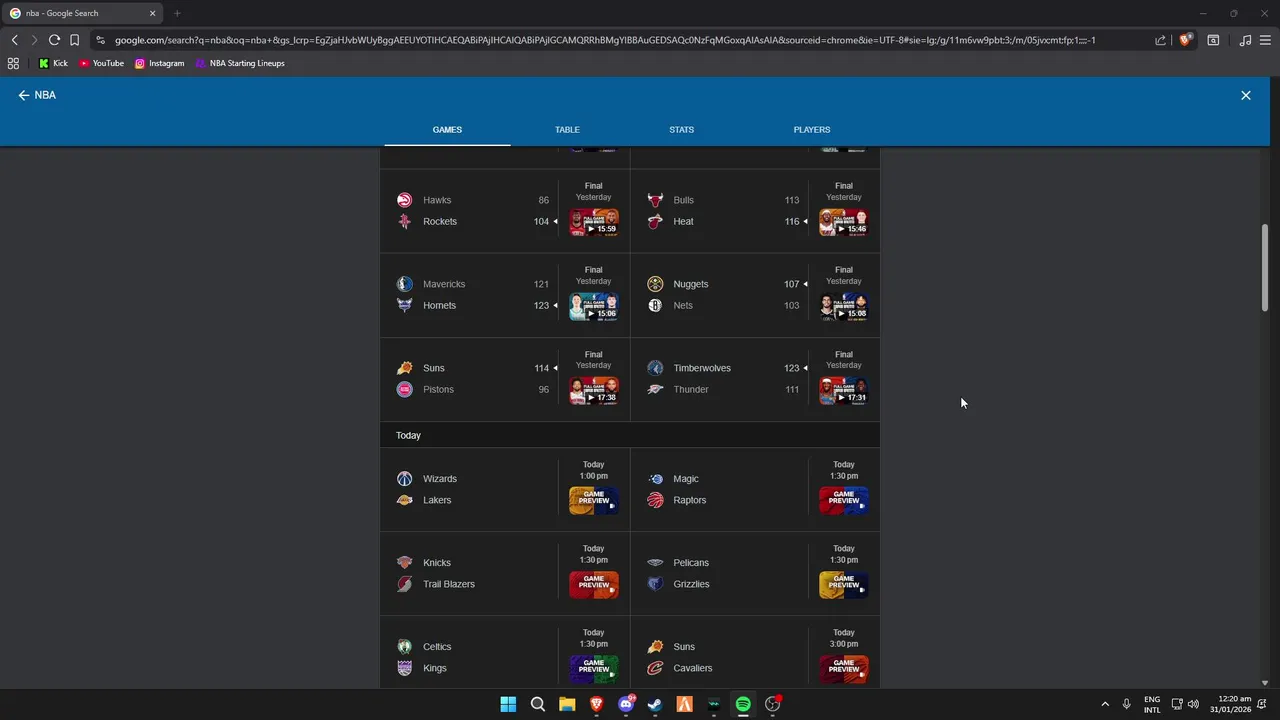
Task: Click the Timberwolves team logo
Action: click(655, 368)
